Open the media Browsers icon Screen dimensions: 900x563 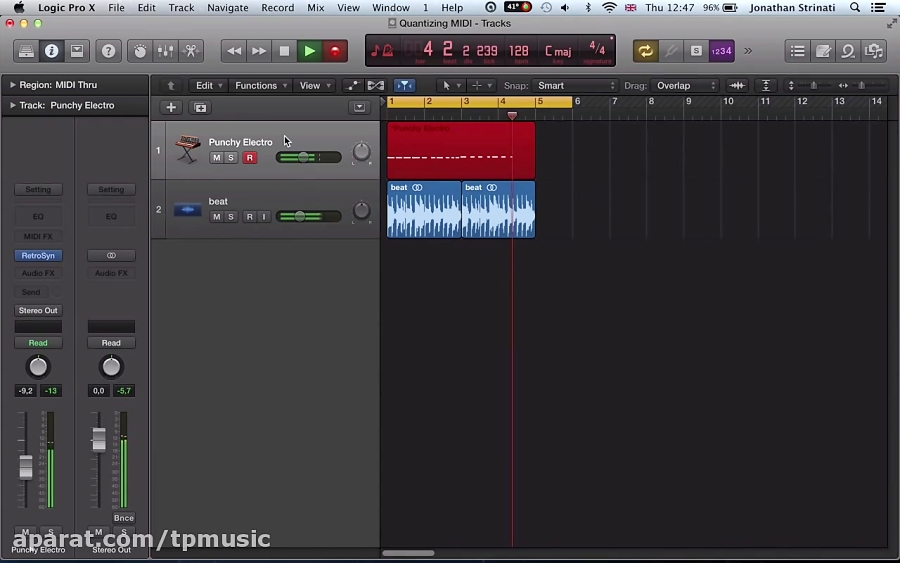[x=874, y=51]
